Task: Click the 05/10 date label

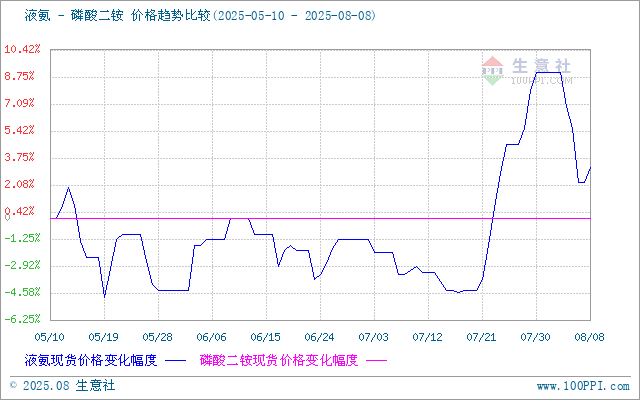Action: [50, 337]
